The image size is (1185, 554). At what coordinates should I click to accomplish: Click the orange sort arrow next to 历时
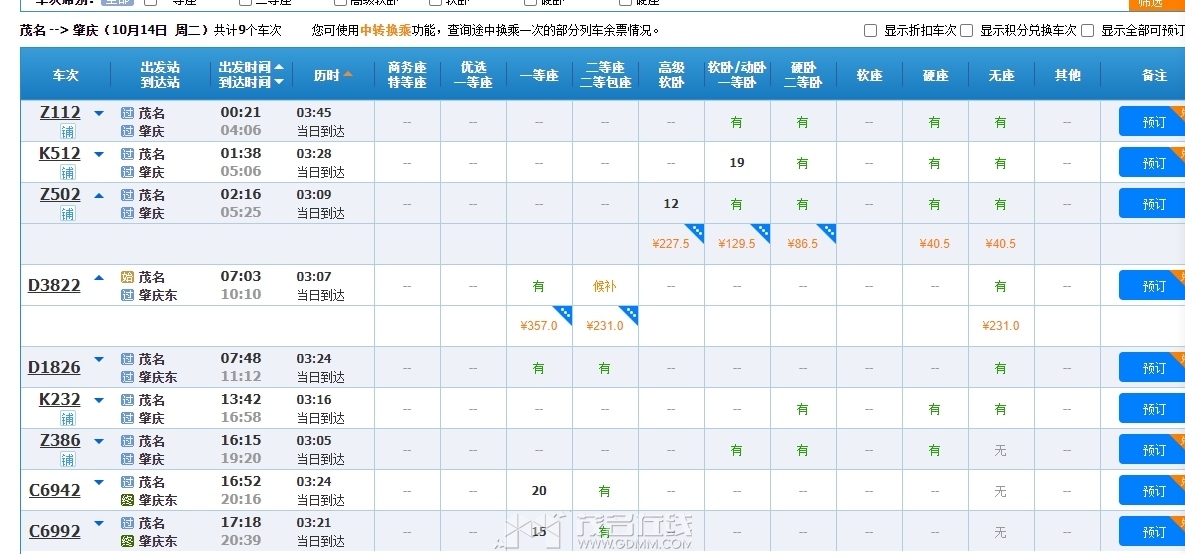pos(348,75)
